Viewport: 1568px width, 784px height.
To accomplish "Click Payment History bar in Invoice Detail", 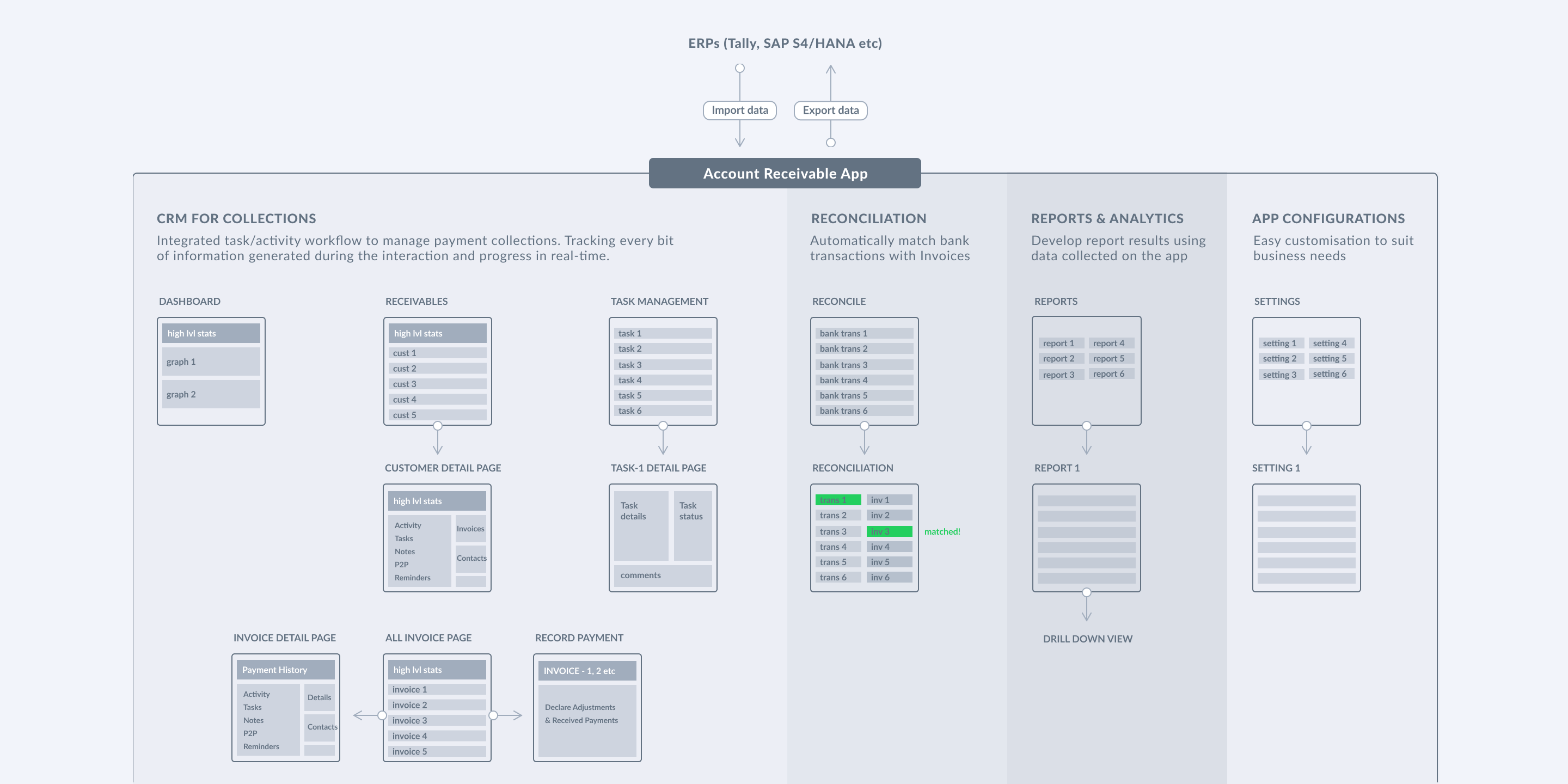I will 285,670.
